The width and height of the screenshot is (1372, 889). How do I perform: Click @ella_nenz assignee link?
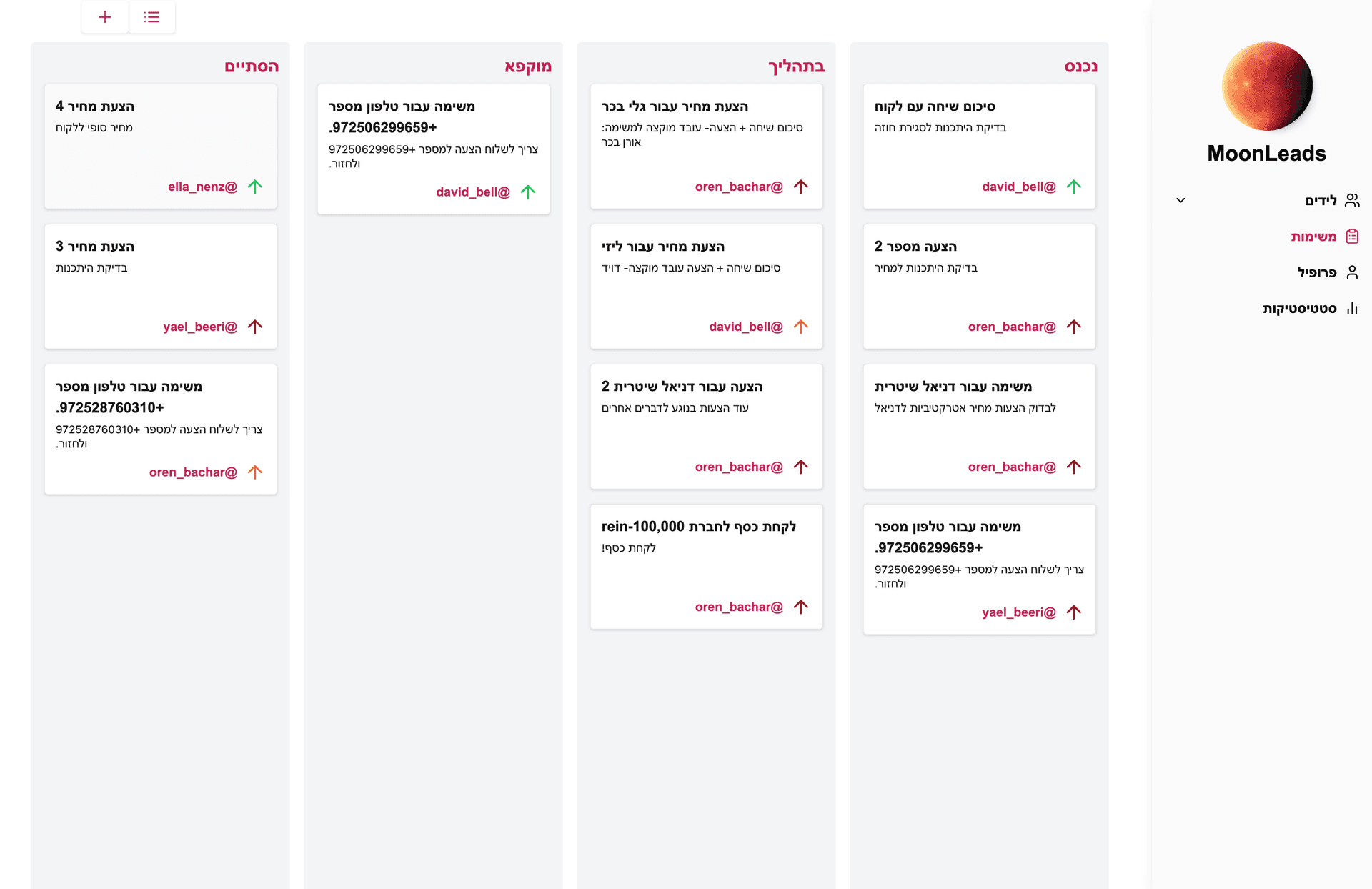202,187
